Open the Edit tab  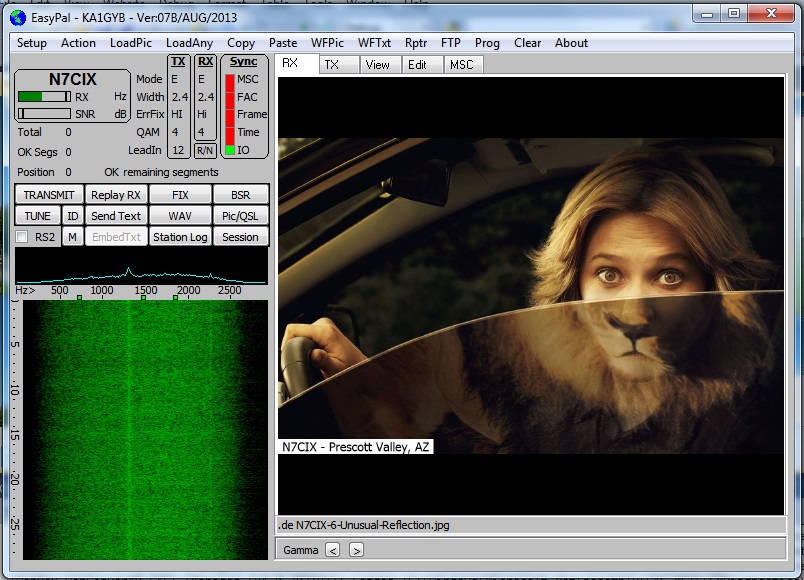[417, 65]
